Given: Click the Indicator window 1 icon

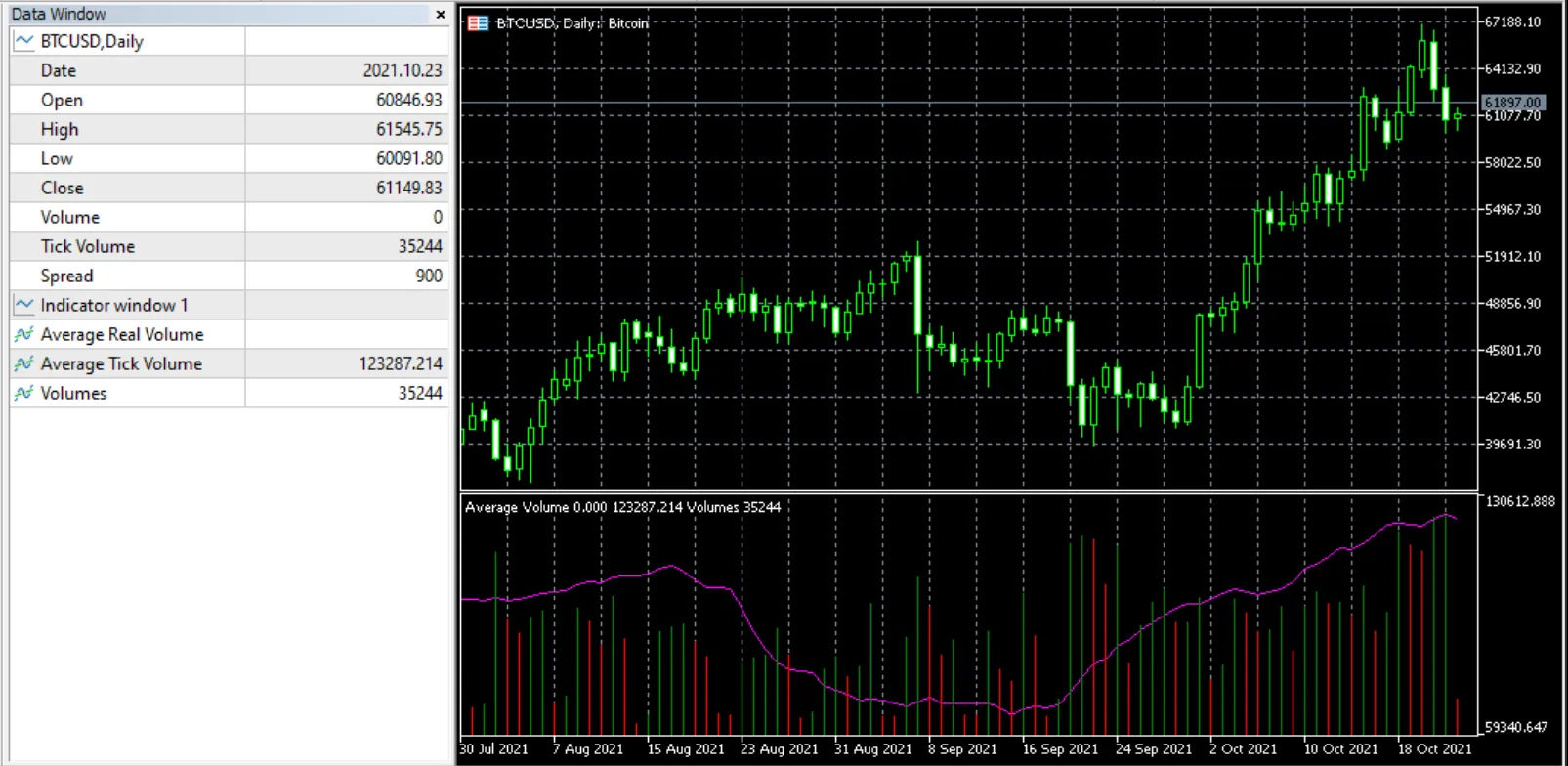Looking at the screenshot, I should pyautogui.click(x=24, y=305).
